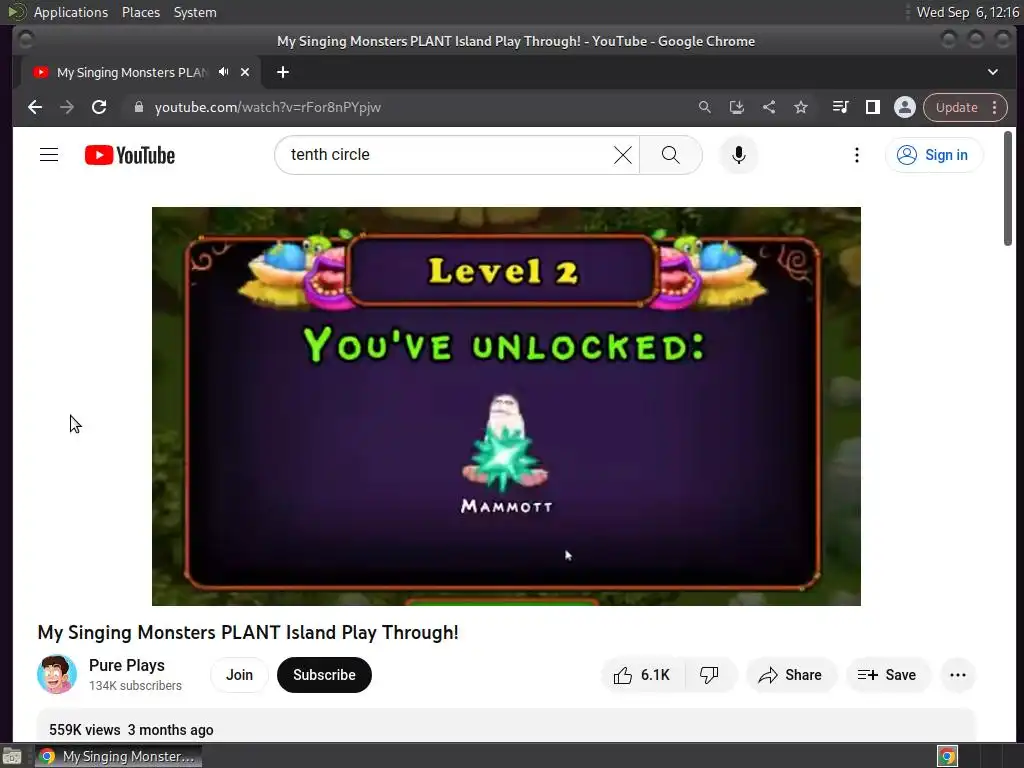Click the Chrome Update button
The height and width of the screenshot is (768, 1024).
click(x=956, y=107)
